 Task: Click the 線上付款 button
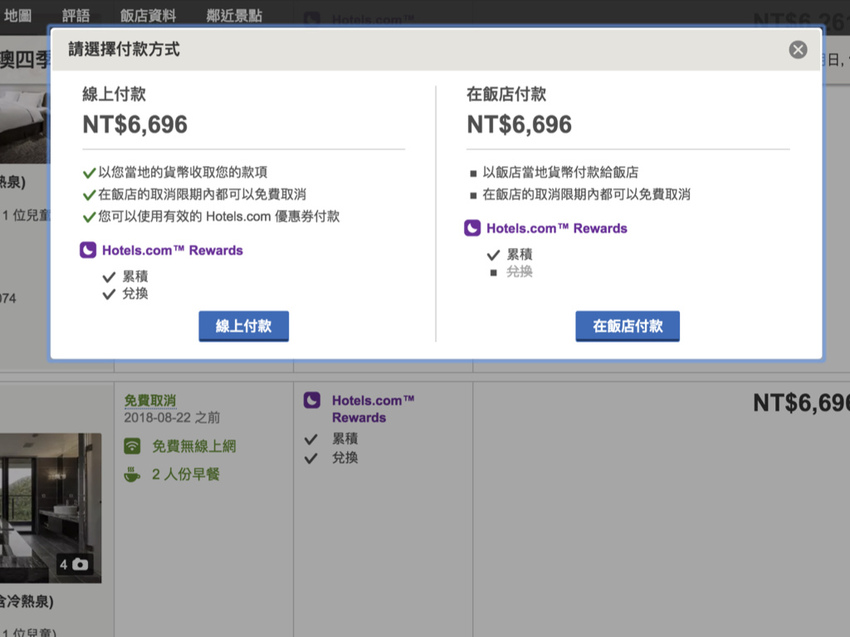(x=243, y=326)
